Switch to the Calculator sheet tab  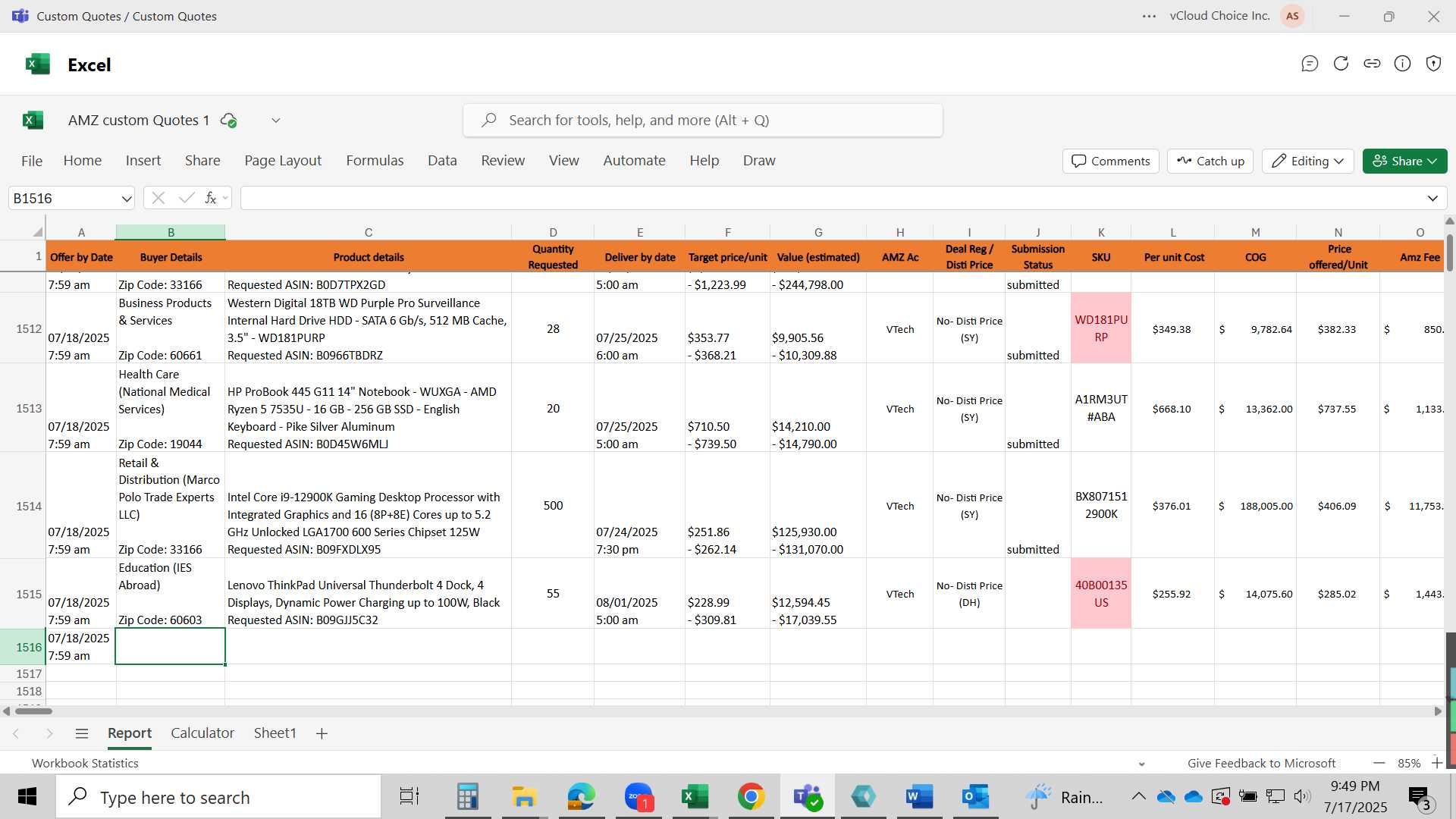[202, 733]
